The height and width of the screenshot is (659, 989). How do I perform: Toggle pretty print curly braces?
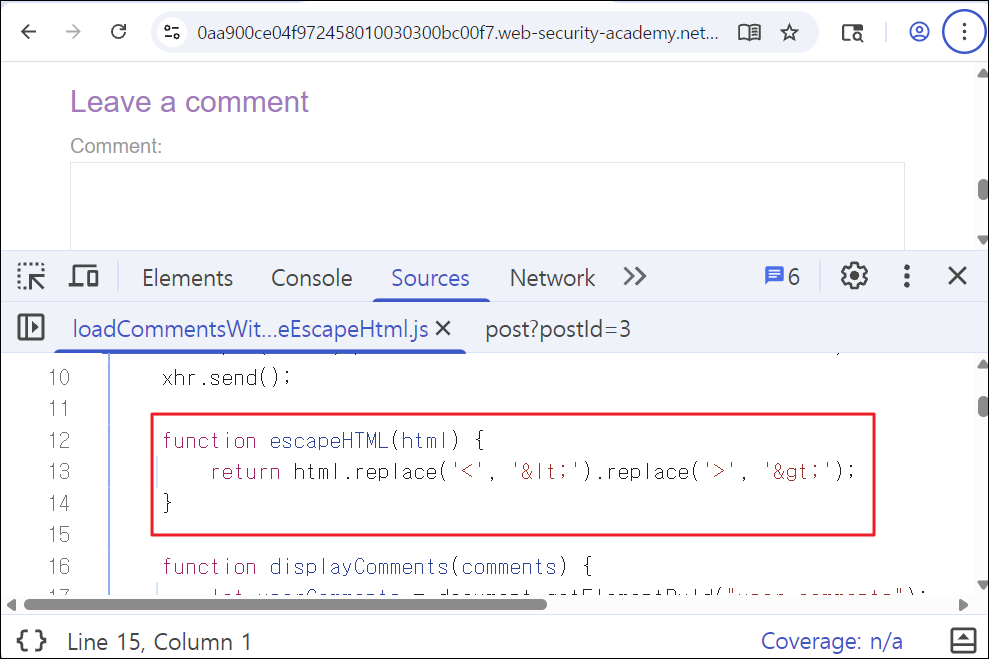pyautogui.click(x=32, y=641)
